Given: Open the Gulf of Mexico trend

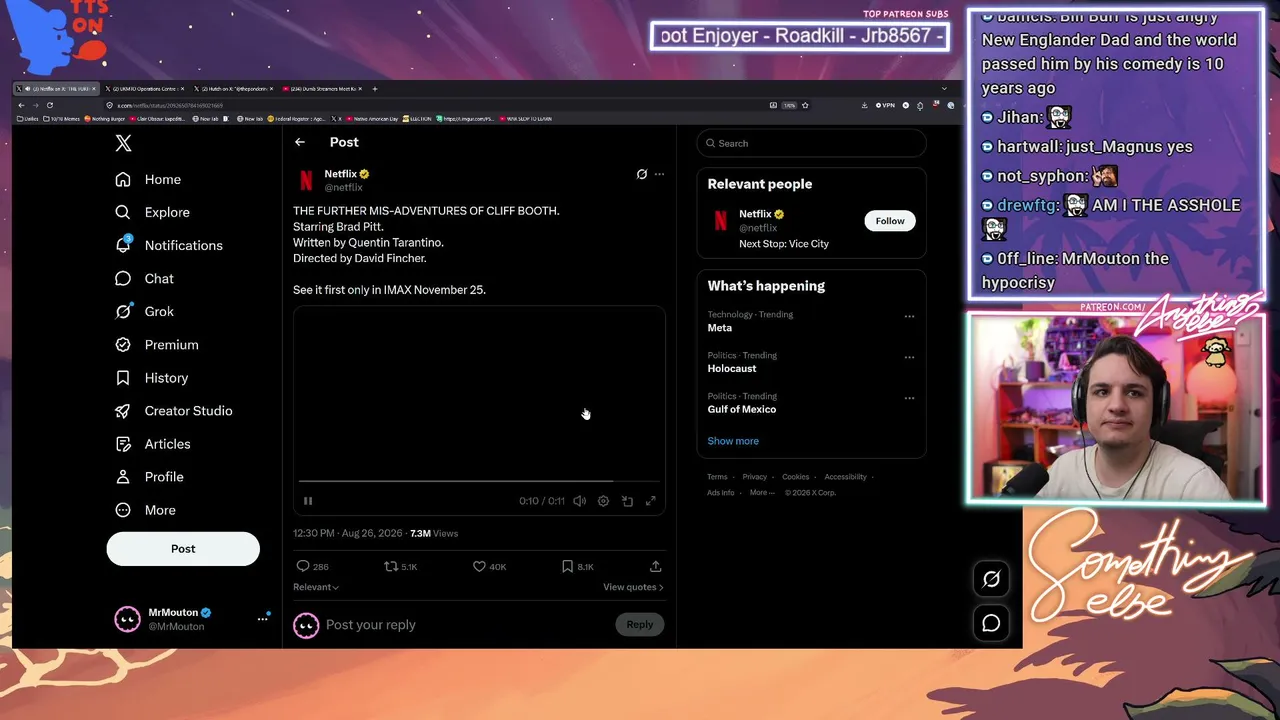Looking at the screenshot, I should click(742, 409).
